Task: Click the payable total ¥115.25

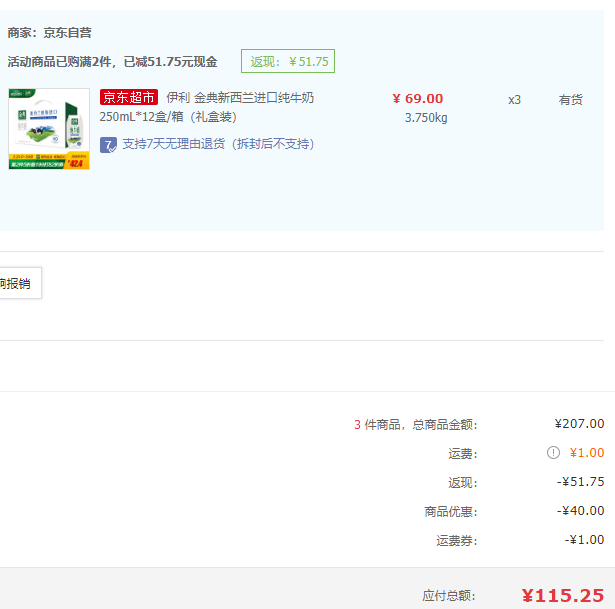Action: point(563,596)
